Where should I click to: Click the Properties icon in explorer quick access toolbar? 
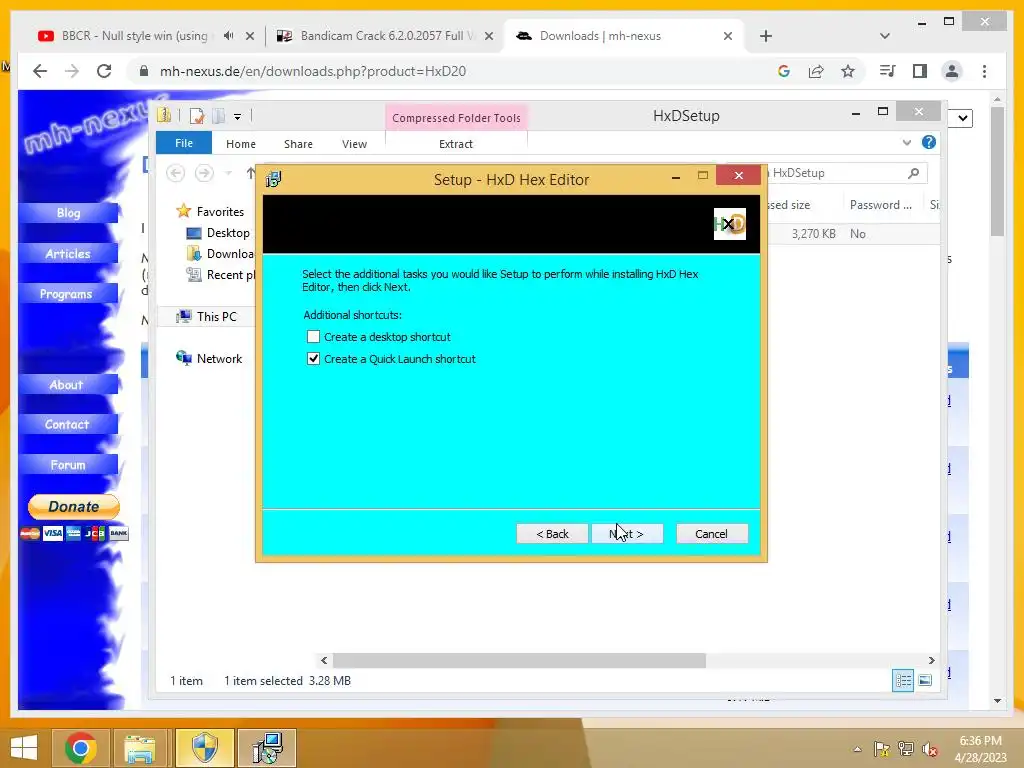coord(197,116)
